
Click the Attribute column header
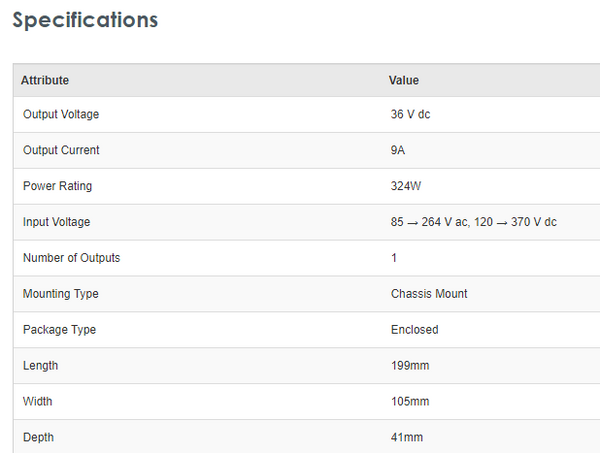coord(45,80)
